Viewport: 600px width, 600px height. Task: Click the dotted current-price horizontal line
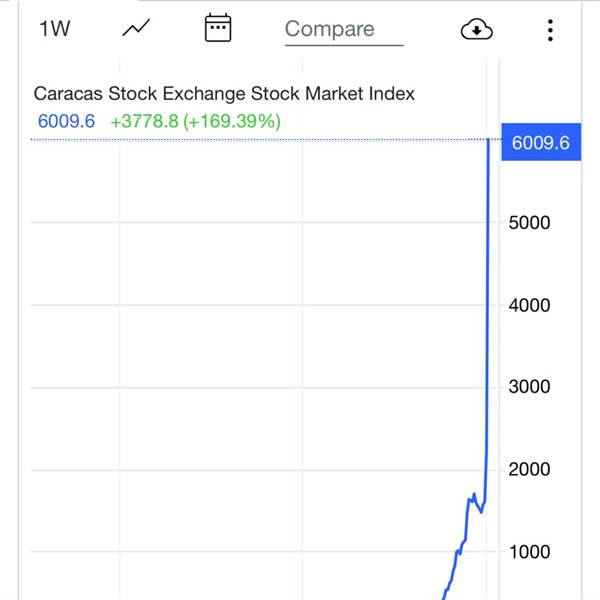click(259, 140)
